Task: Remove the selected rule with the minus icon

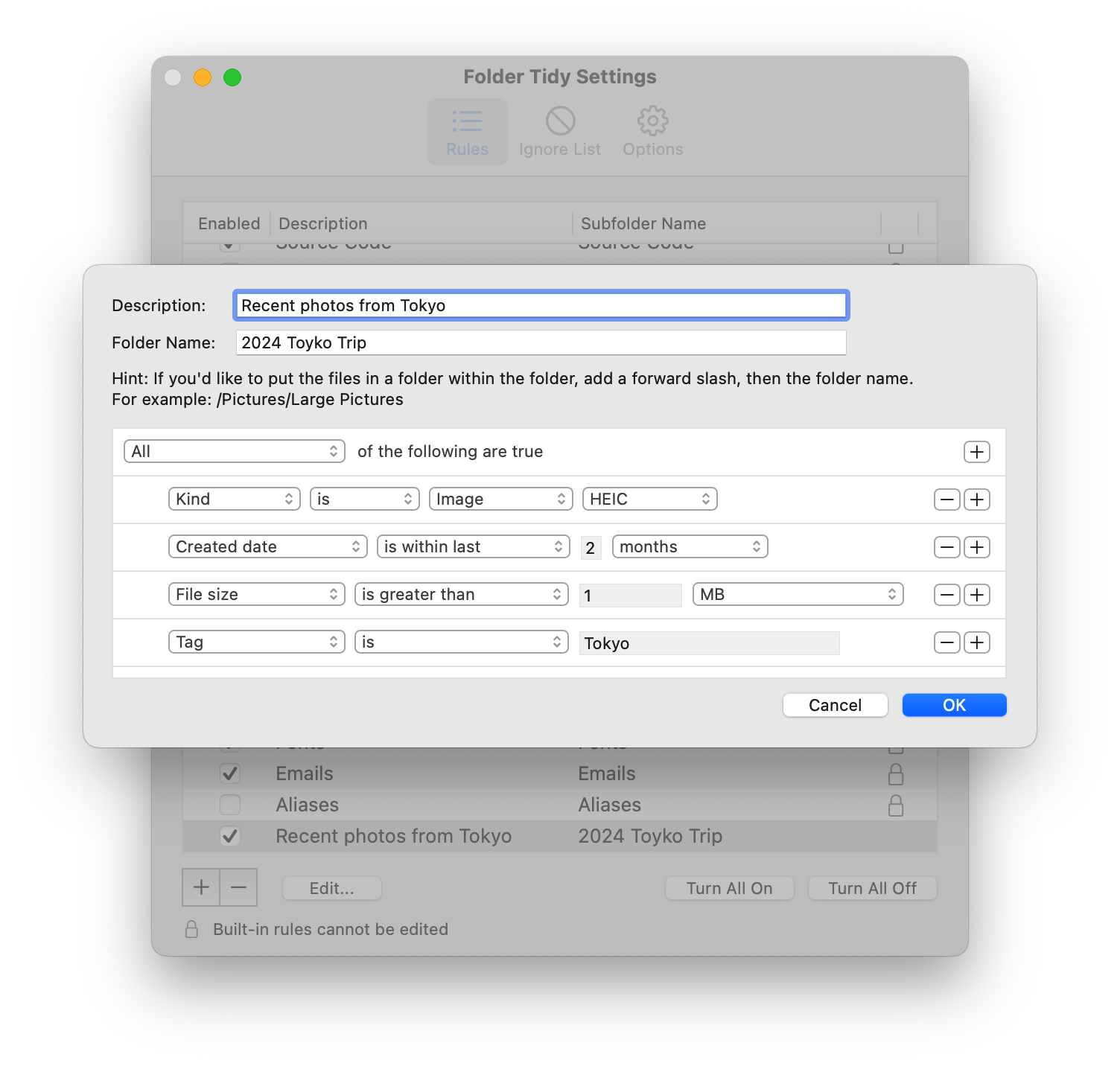Action: tap(239, 887)
